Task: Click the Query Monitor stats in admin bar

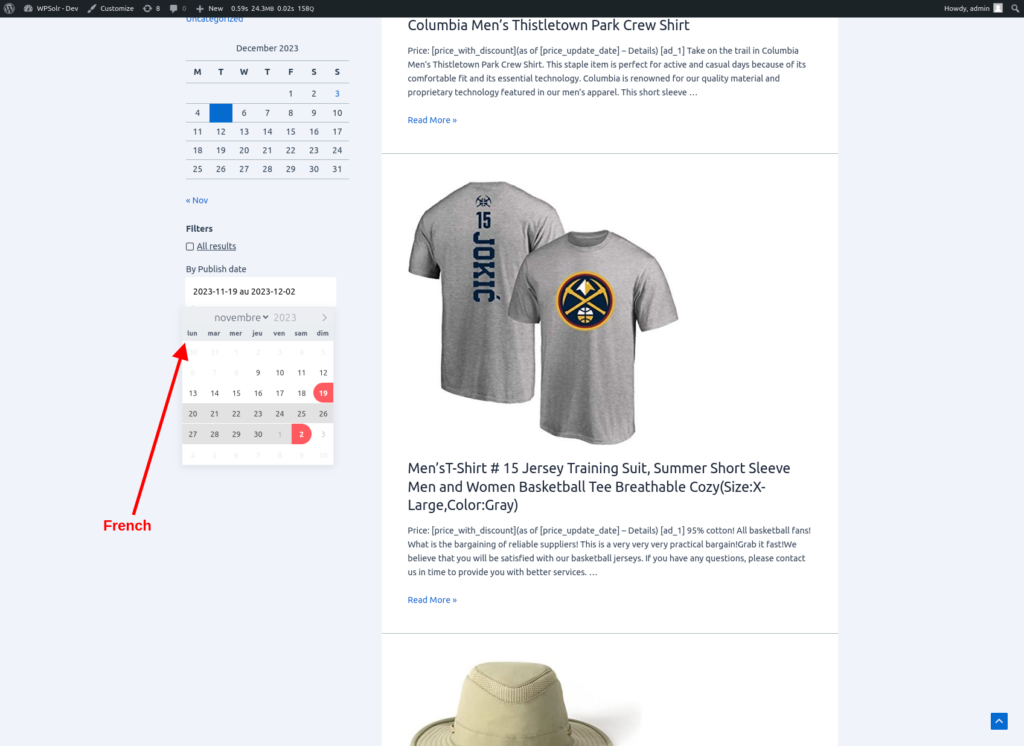Action: [x=272, y=8]
